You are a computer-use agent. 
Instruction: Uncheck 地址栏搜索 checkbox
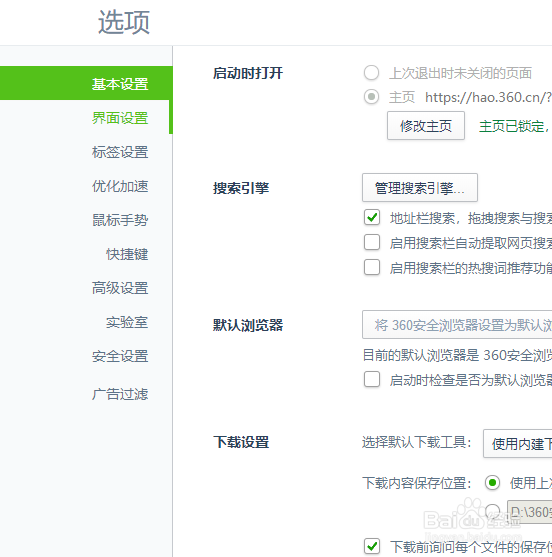(372, 217)
